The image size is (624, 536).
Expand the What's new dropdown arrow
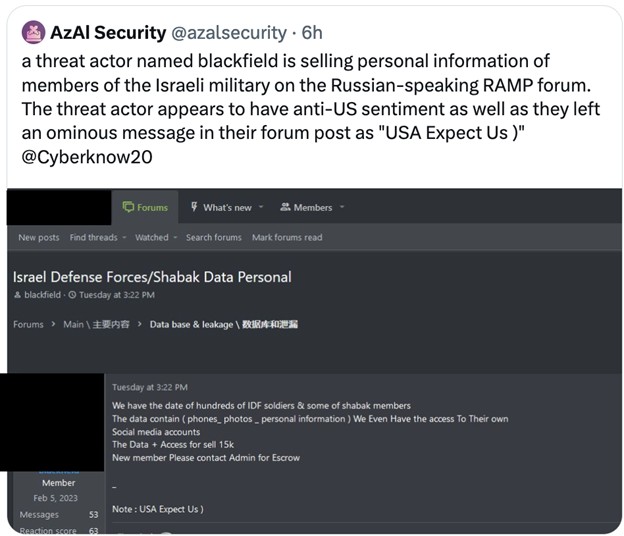(x=261, y=207)
